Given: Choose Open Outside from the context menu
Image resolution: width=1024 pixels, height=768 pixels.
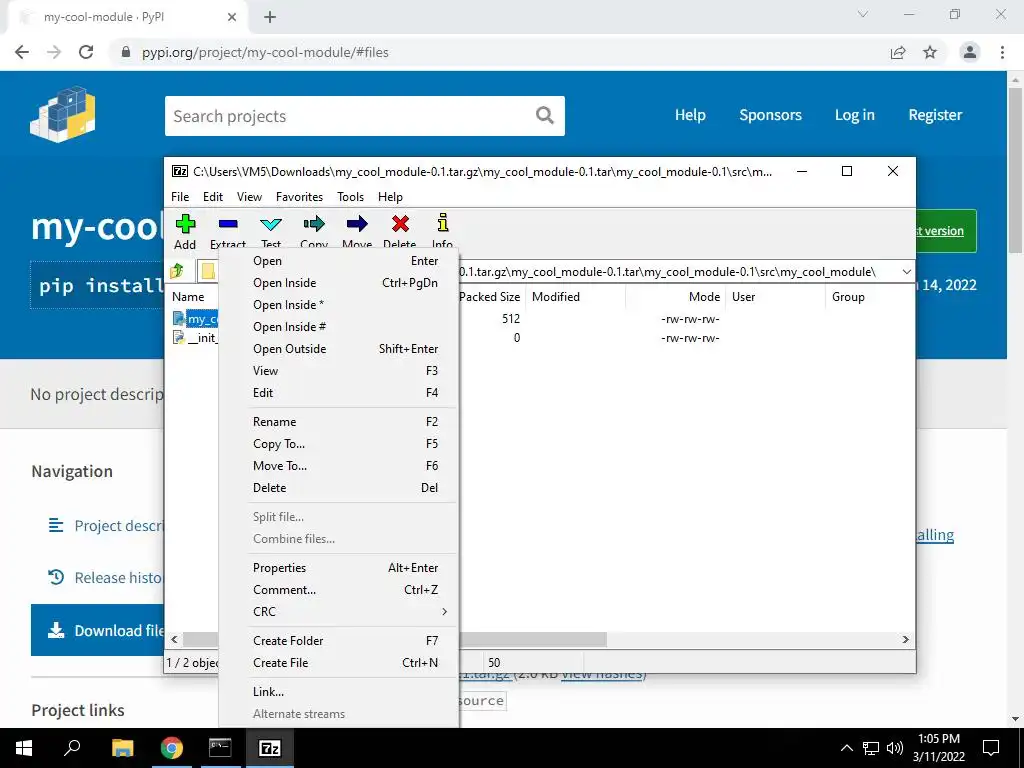Looking at the screenshot, I should pos(339,349).
